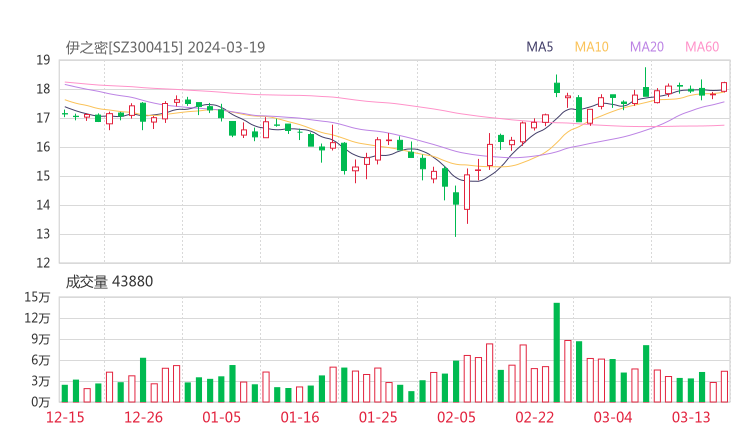
Task: Click the 12-15 date axis label
Action: coord(65,417)
